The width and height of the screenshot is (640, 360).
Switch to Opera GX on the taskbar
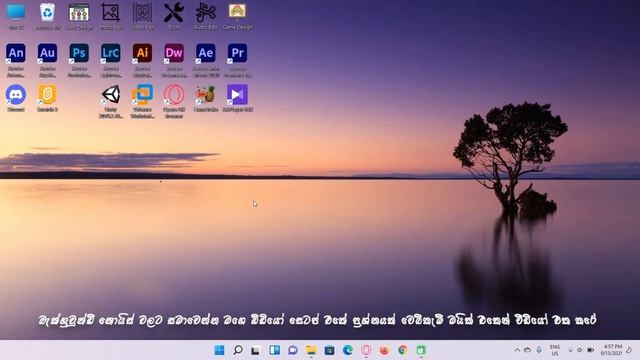click(366, 350)
